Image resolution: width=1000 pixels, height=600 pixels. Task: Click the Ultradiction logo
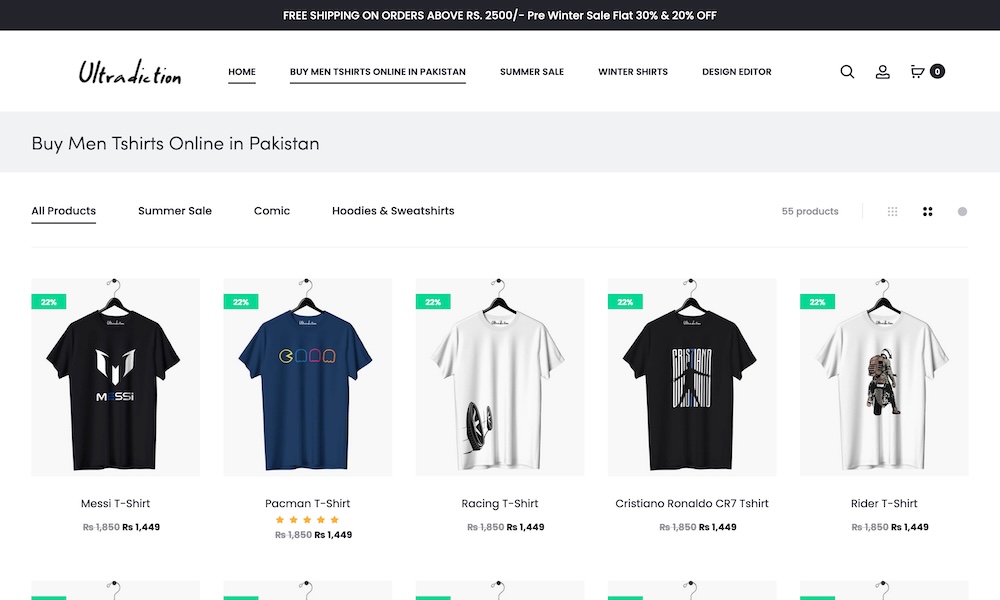[130, 73]
